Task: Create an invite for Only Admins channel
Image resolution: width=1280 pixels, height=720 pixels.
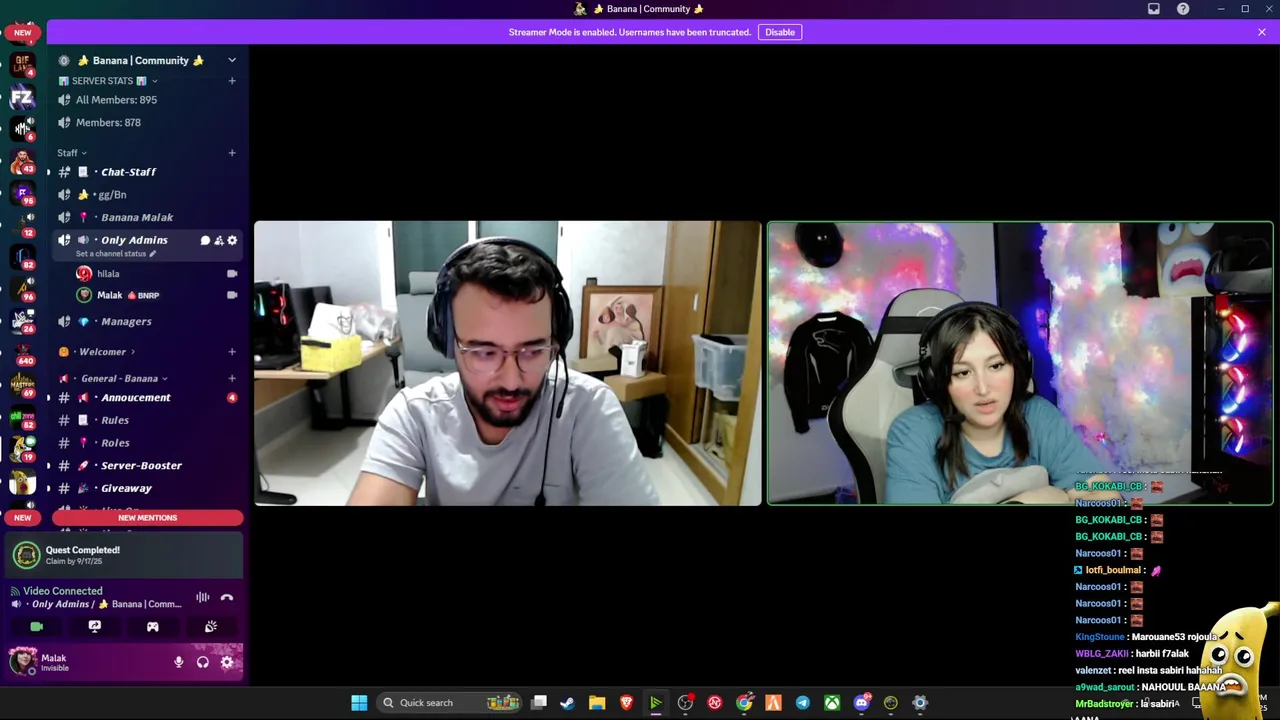Action: pos(219,240)
